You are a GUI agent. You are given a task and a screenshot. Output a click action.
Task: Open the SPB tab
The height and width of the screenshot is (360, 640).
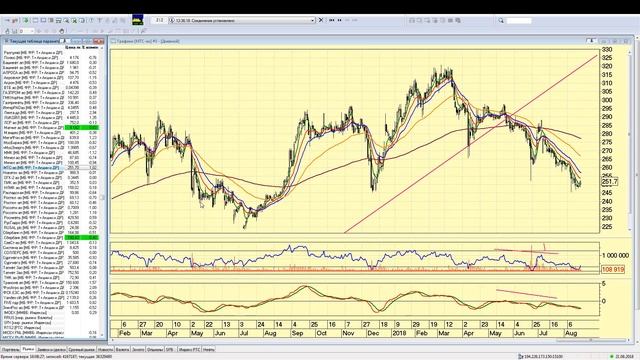[170, 349]
